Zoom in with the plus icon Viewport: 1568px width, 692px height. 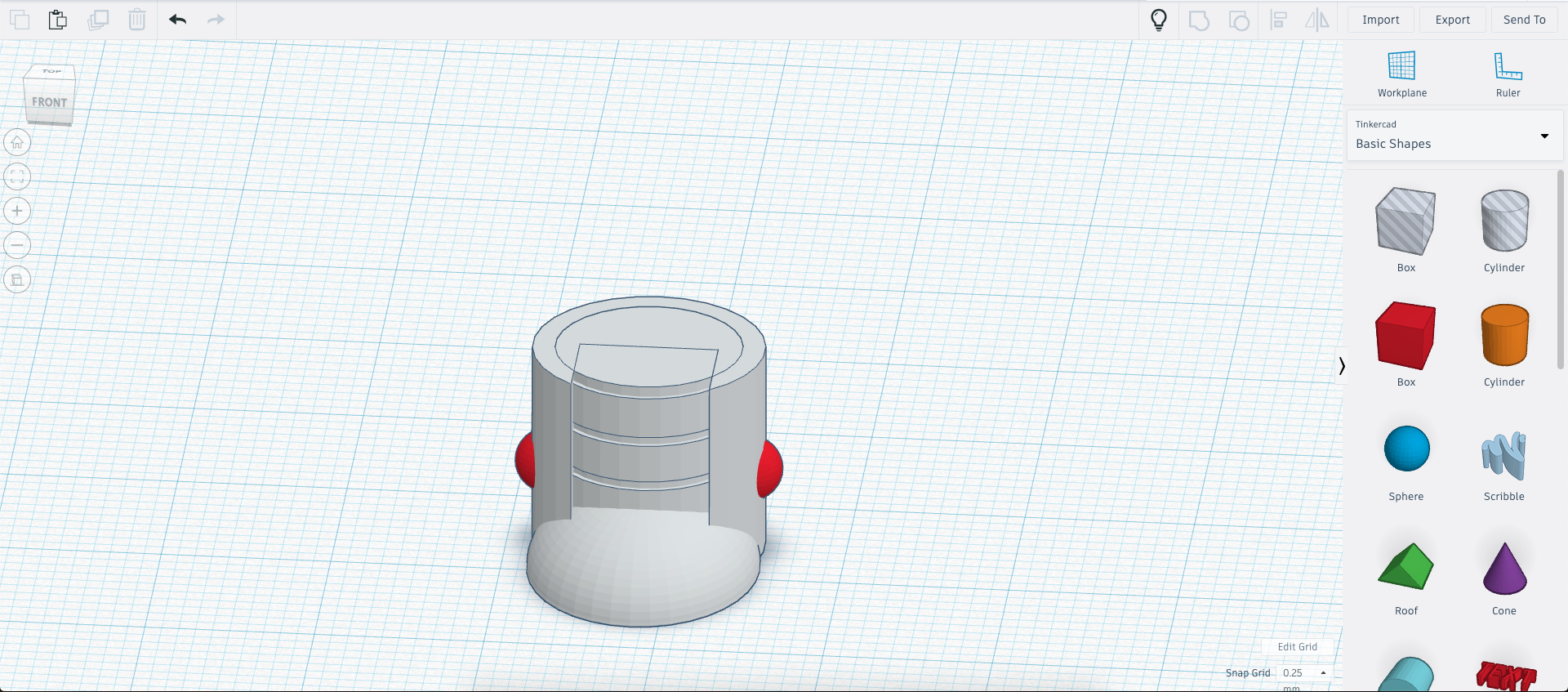point(17,211)
